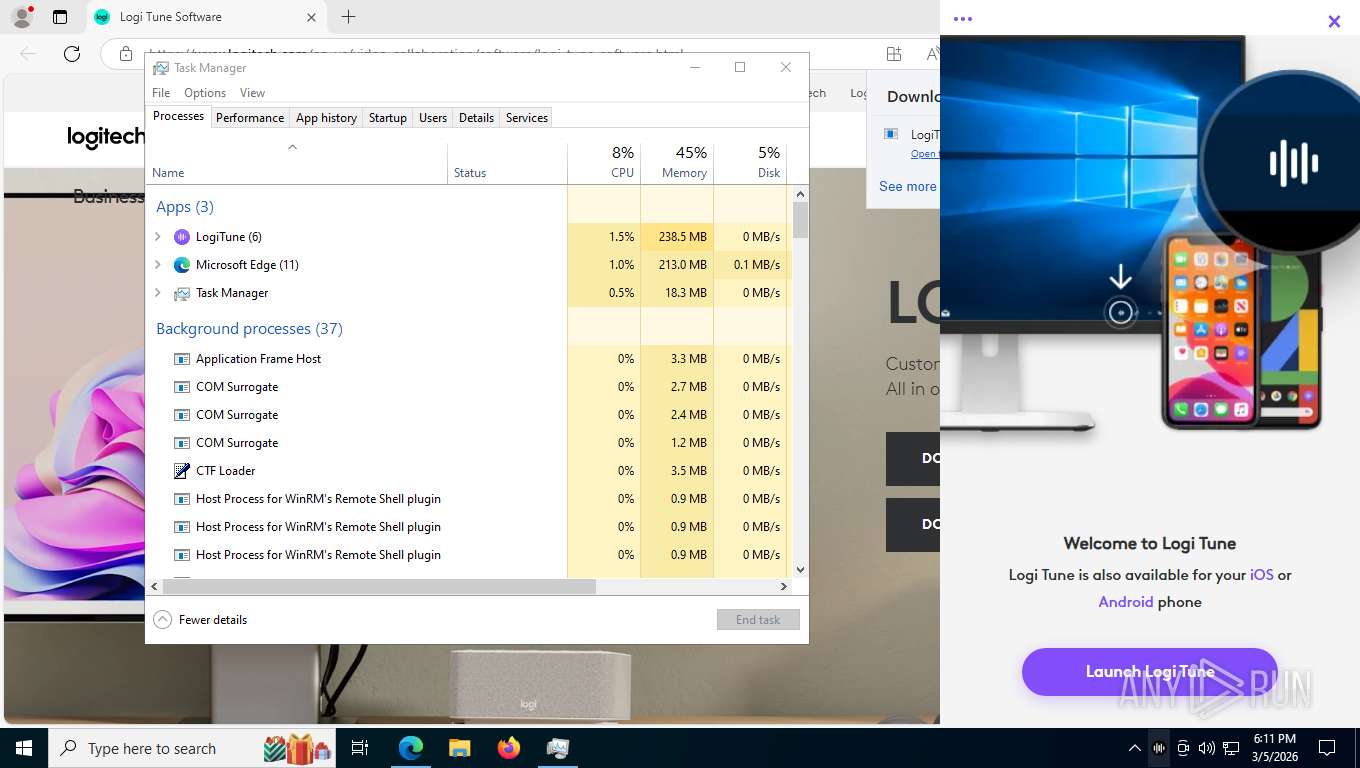This screenshot has width=1360, height=768.
Task: Open volume control in tray
Action: [1207, 748]
